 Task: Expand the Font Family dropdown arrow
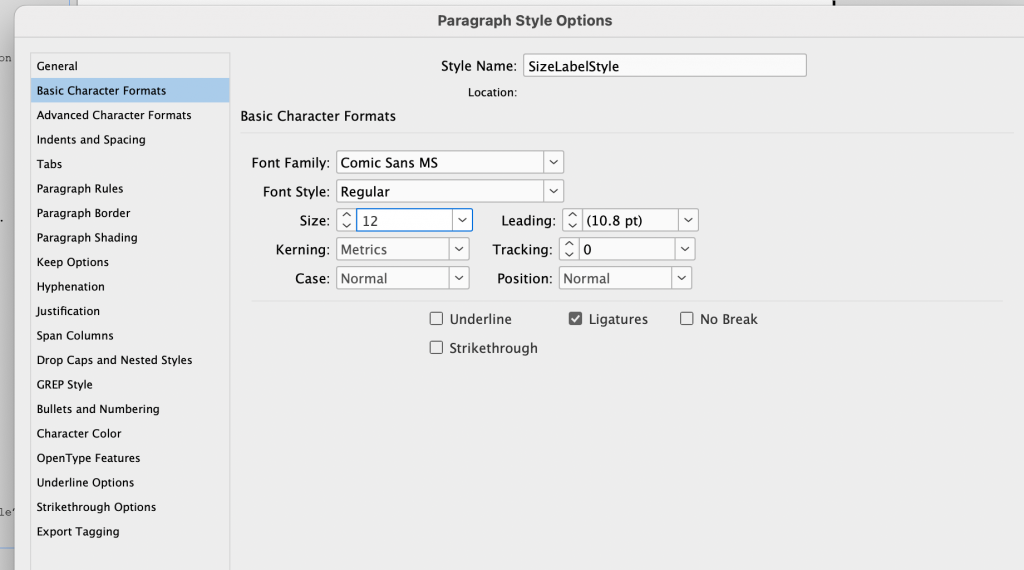click(x=553, y=163)
